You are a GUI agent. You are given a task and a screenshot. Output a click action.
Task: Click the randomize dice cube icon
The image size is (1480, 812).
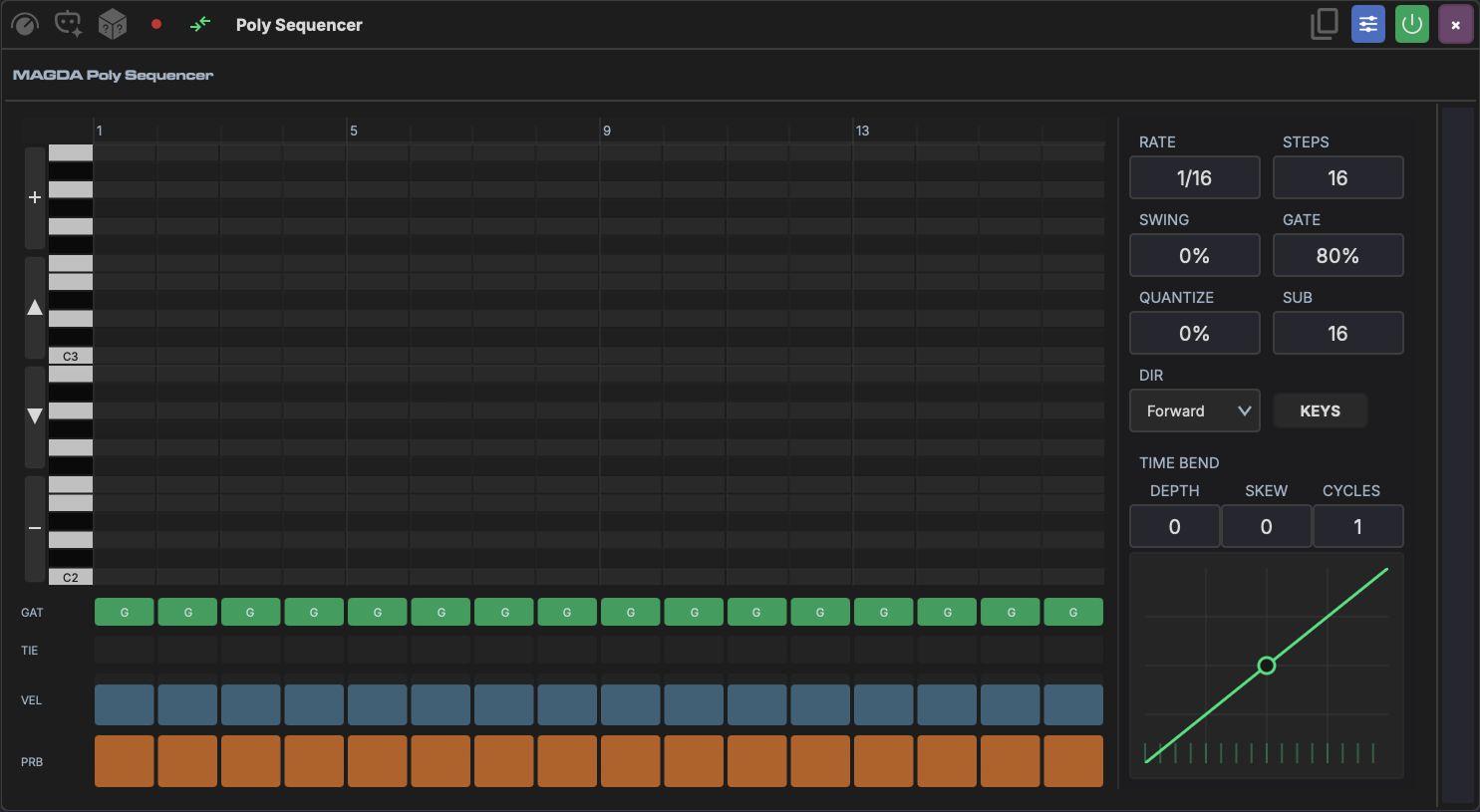tap(113, 24)
